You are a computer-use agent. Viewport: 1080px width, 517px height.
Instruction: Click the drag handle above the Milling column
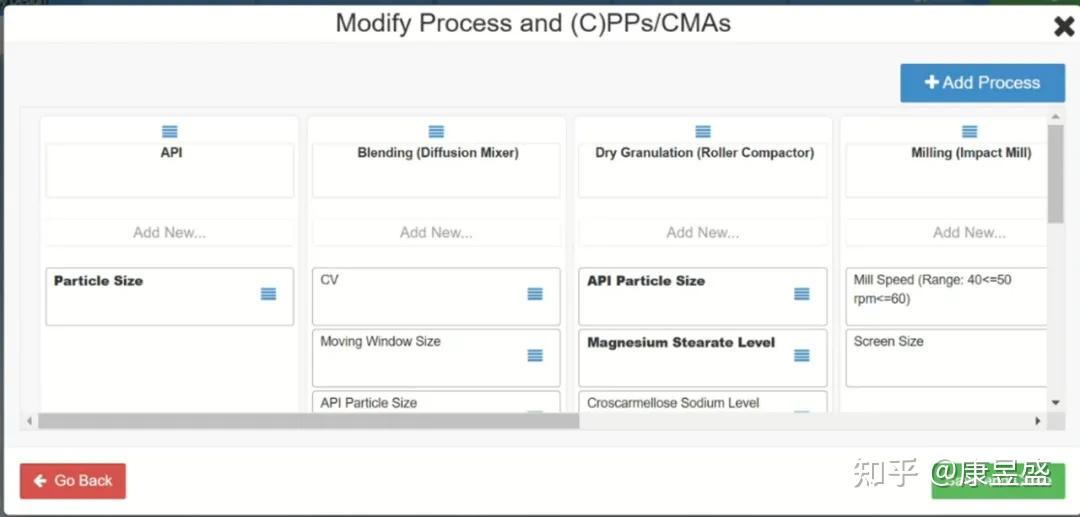point(969,132)
